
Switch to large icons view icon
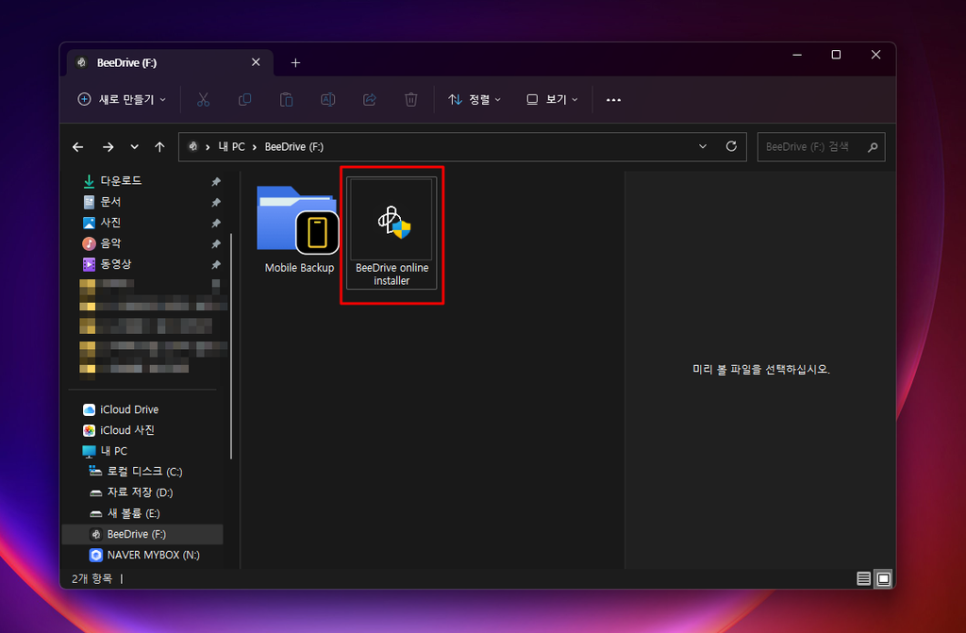[x=883, y=579]
